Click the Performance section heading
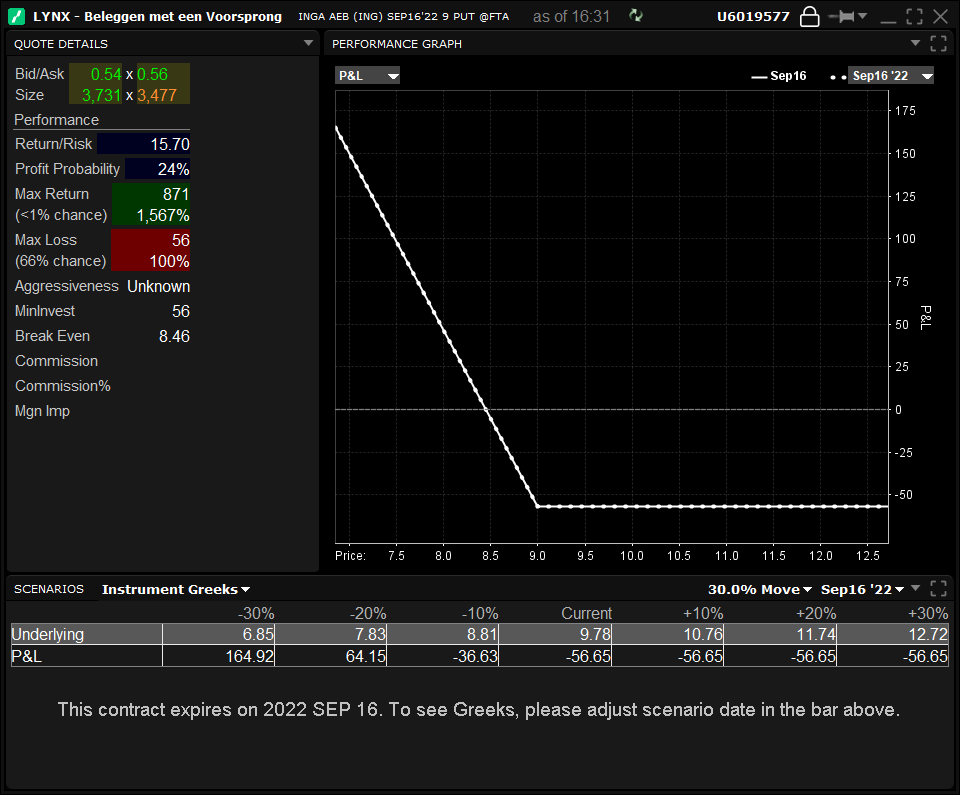The height and width of the screenshot is (795, 960). 56,119
